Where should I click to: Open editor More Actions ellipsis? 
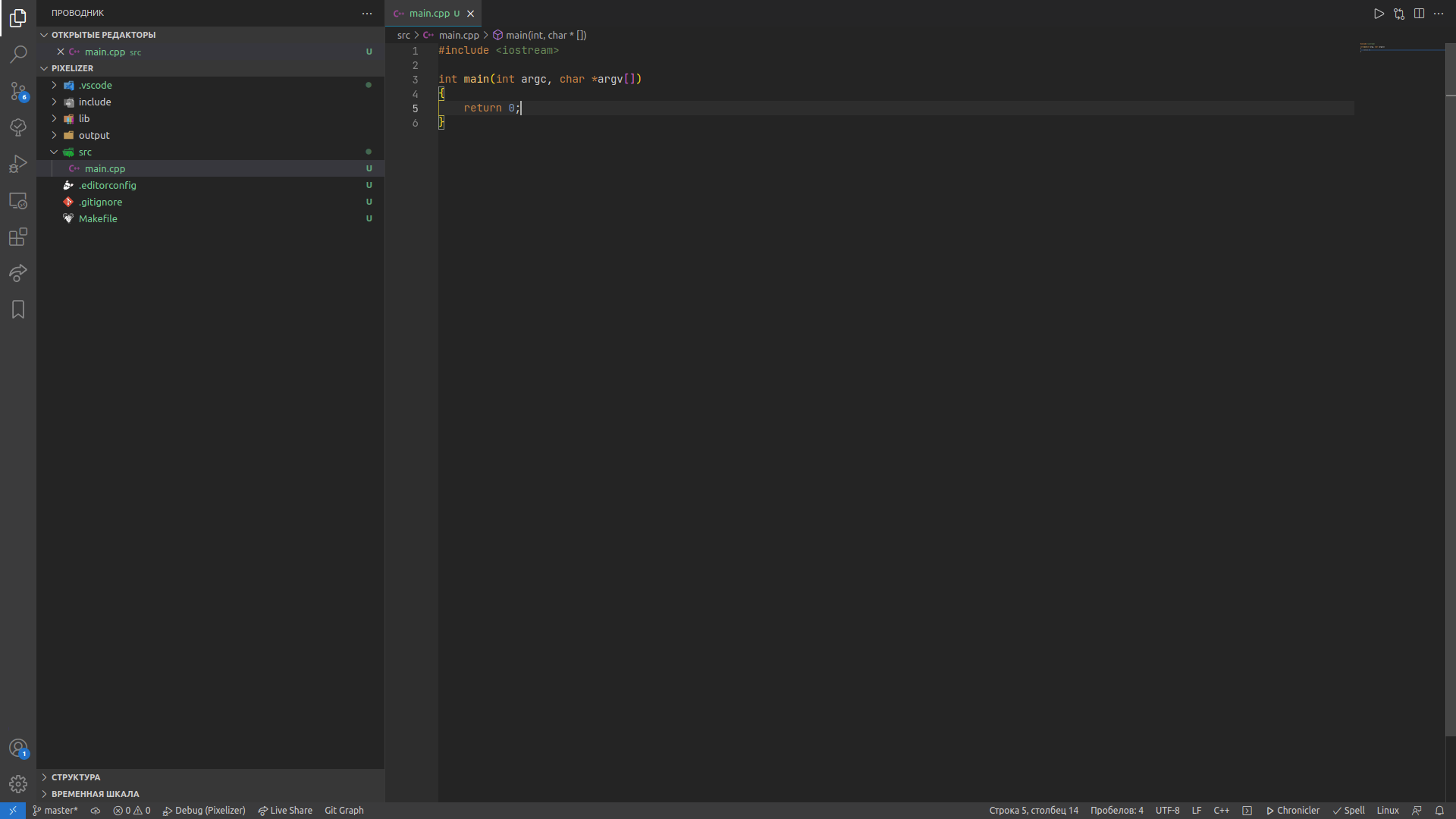point(1439,14)
